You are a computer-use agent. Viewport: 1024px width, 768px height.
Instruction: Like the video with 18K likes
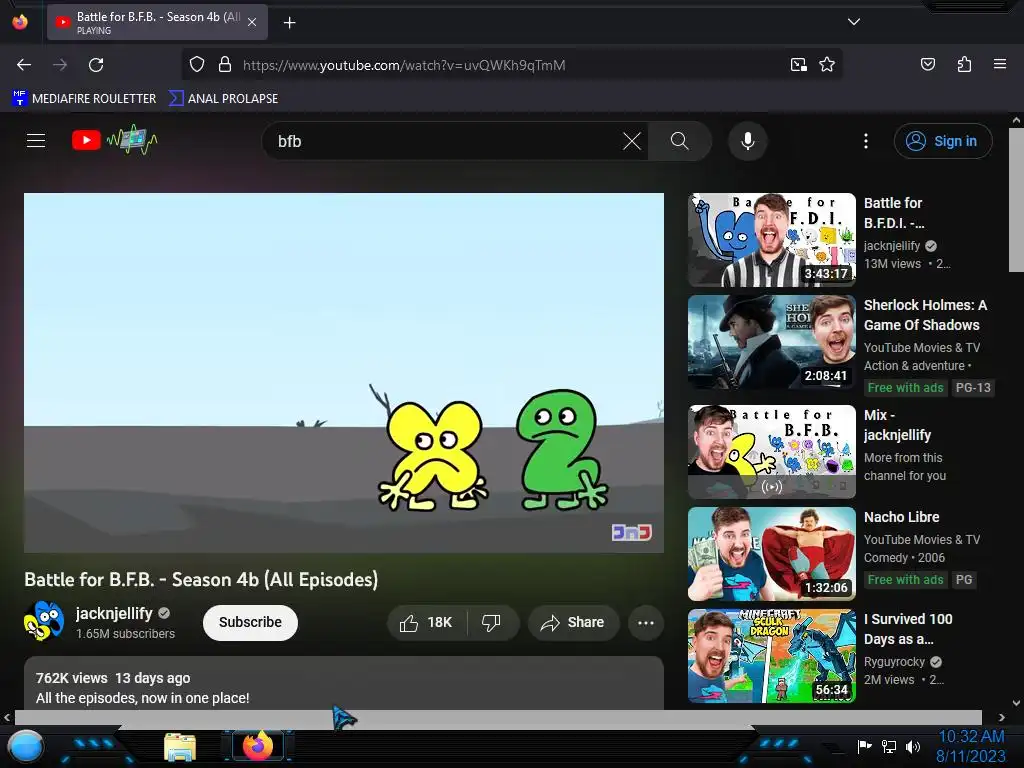click(x=427, y=623)
